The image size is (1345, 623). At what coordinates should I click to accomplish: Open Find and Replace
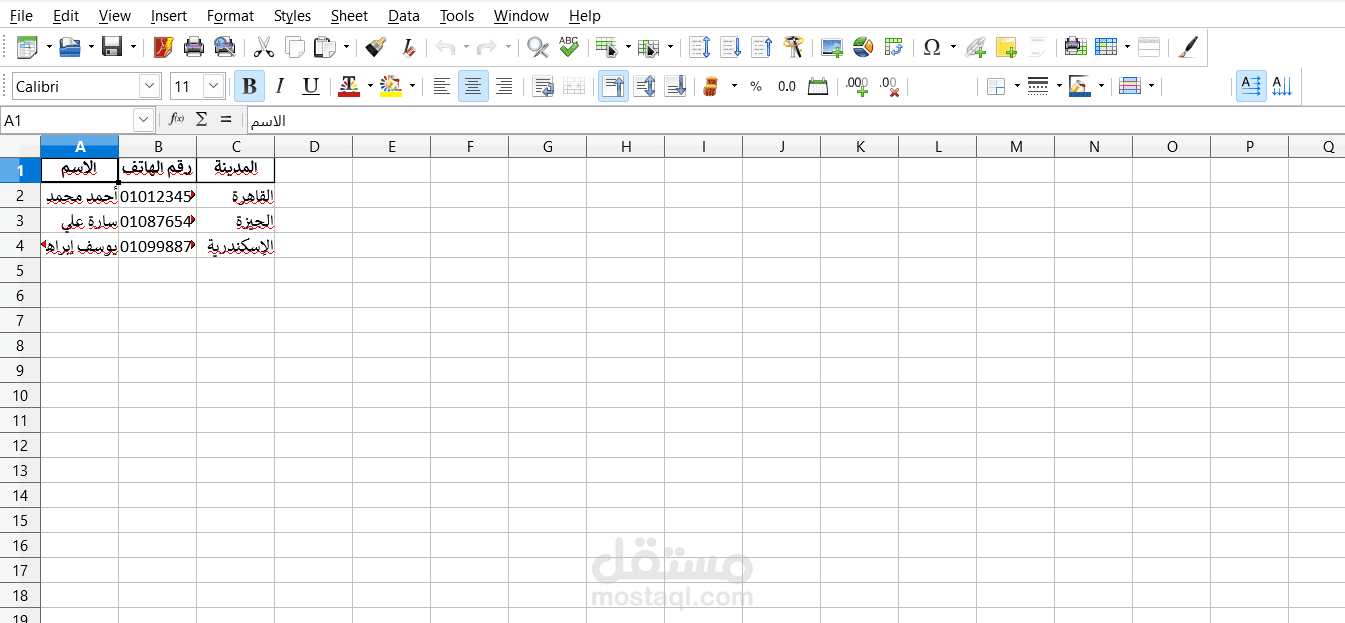(538, 47)
